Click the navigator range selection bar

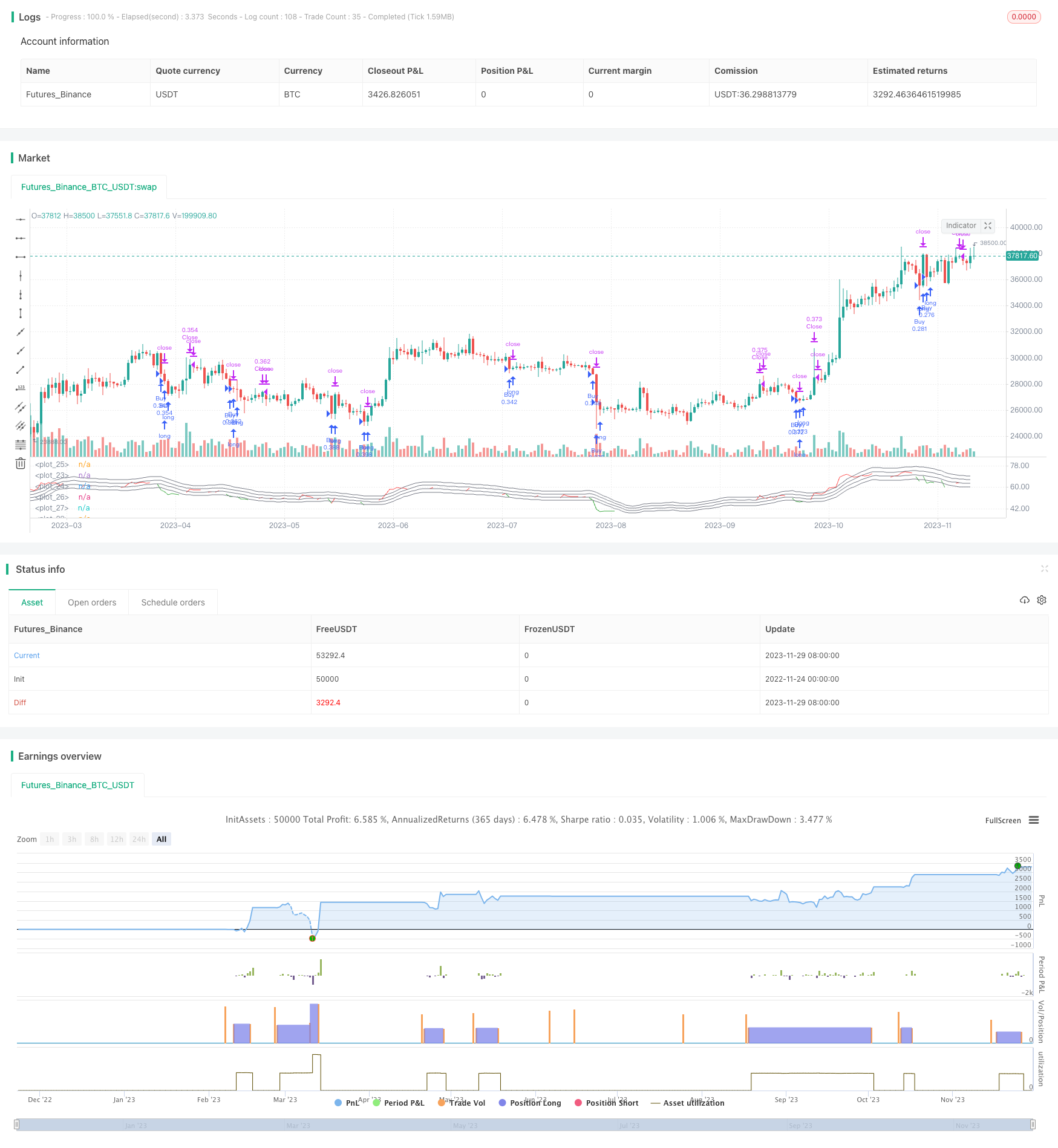click(x=525, y=1125)
